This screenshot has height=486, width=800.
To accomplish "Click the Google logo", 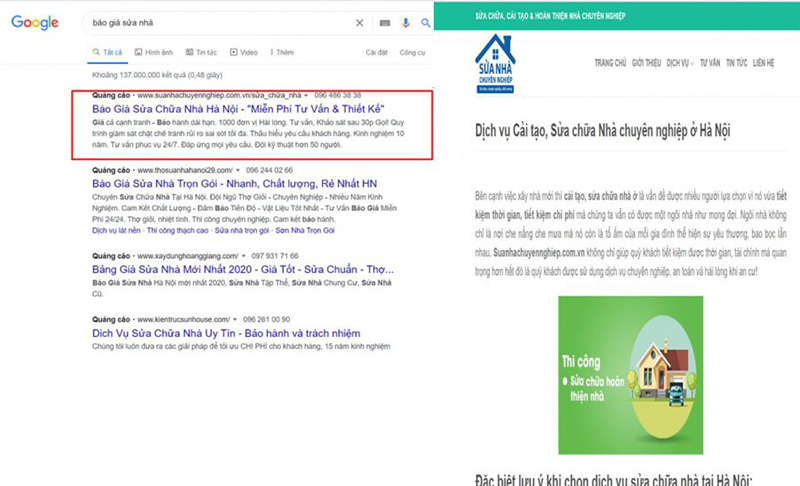I will (x=35, y=22).
